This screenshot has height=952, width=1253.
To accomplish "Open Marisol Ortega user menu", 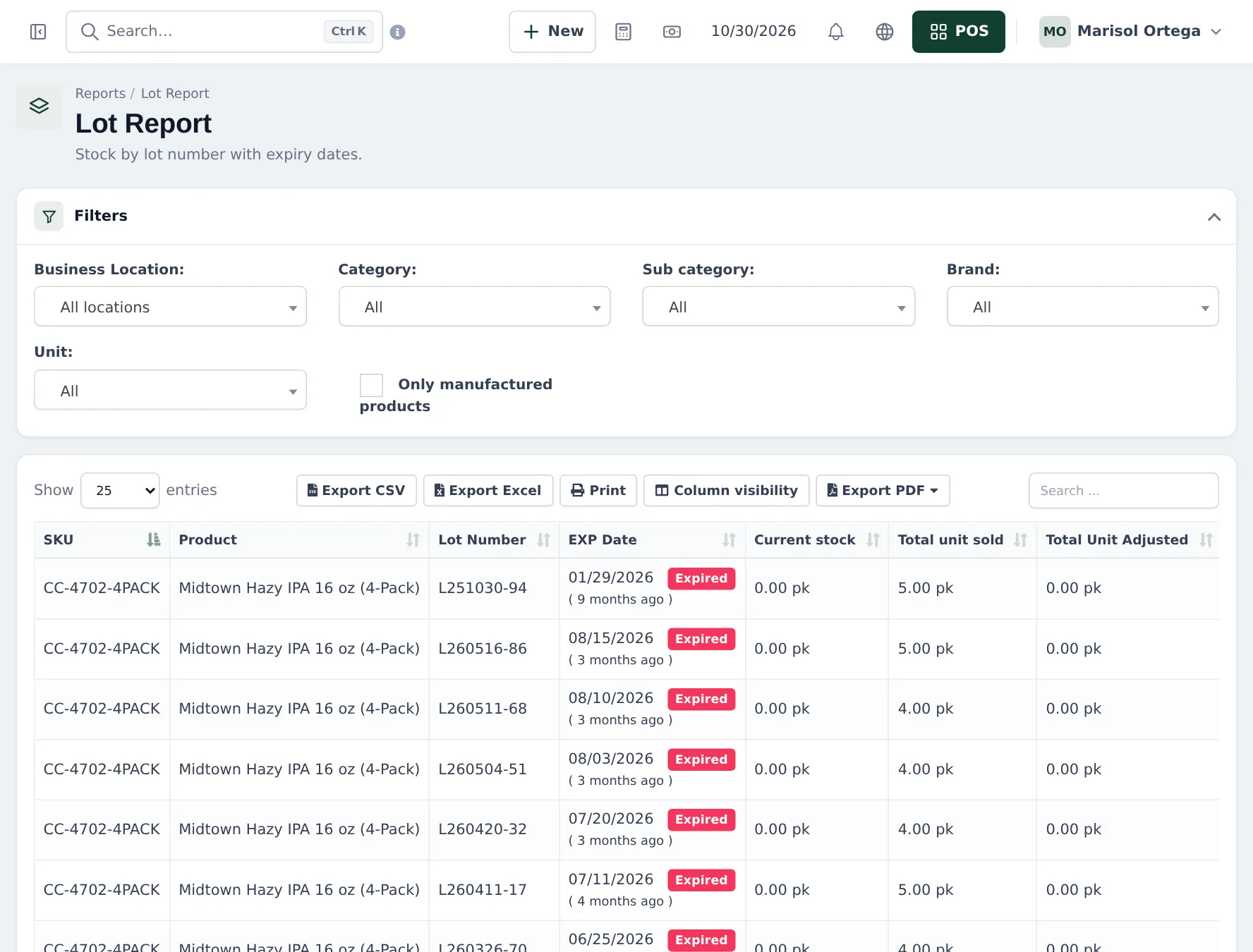I will (x=1130, y=32).
